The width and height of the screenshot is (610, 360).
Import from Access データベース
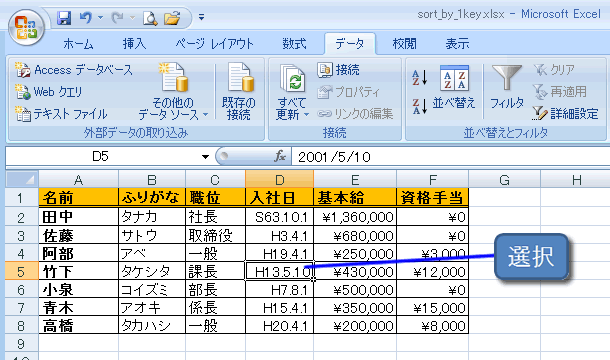coord(74,70)
